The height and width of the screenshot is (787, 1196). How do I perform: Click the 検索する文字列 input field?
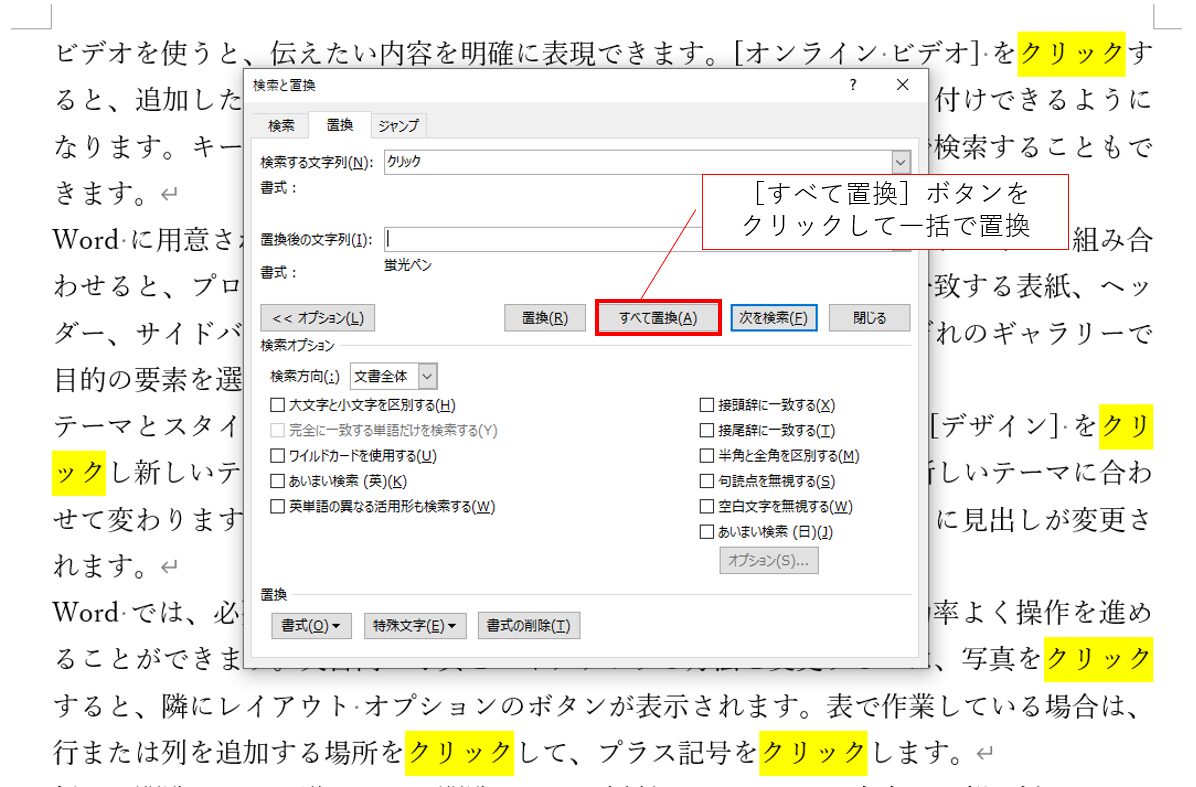[637, 162]
